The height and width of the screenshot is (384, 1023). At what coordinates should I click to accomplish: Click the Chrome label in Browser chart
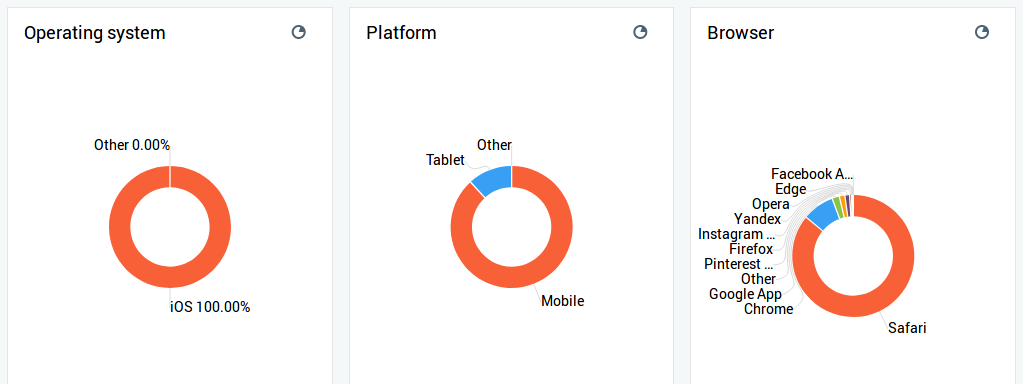(769, 309)
